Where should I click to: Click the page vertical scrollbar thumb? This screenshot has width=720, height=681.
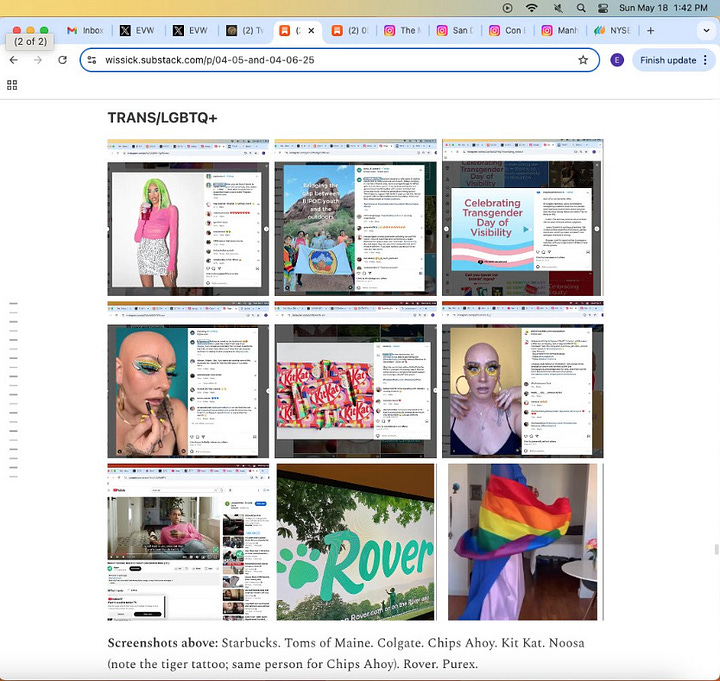point(716,549)
